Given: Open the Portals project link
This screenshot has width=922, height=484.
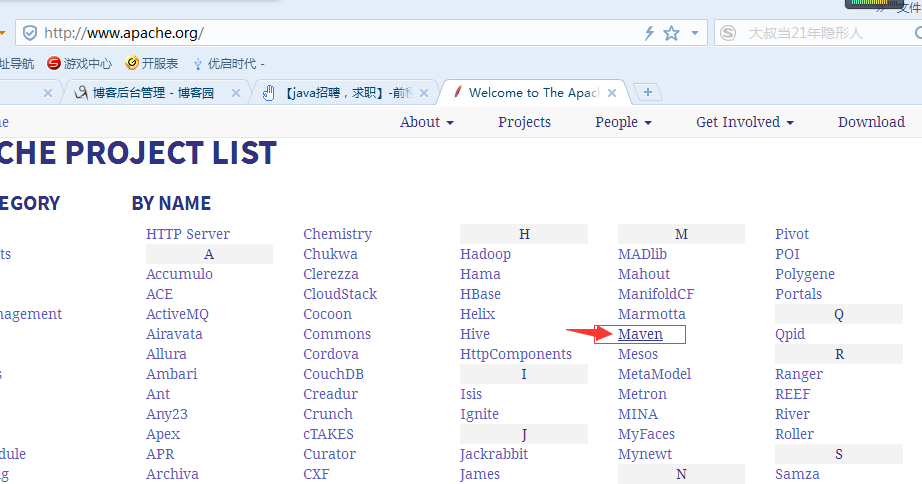Looking at the screenshot, I should pyautogui.click(x=798, y=294).
